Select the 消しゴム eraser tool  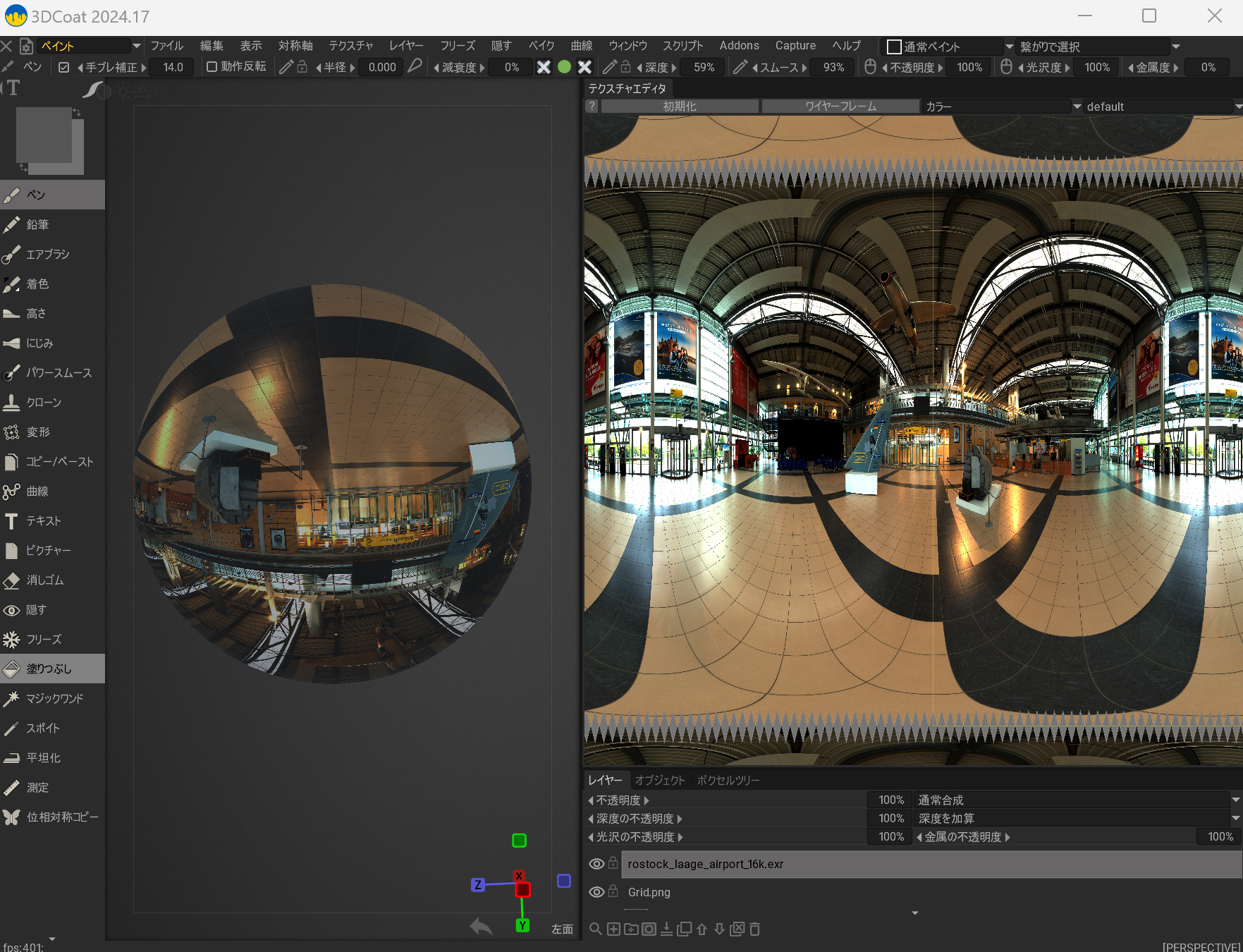(x=44, y=580)
